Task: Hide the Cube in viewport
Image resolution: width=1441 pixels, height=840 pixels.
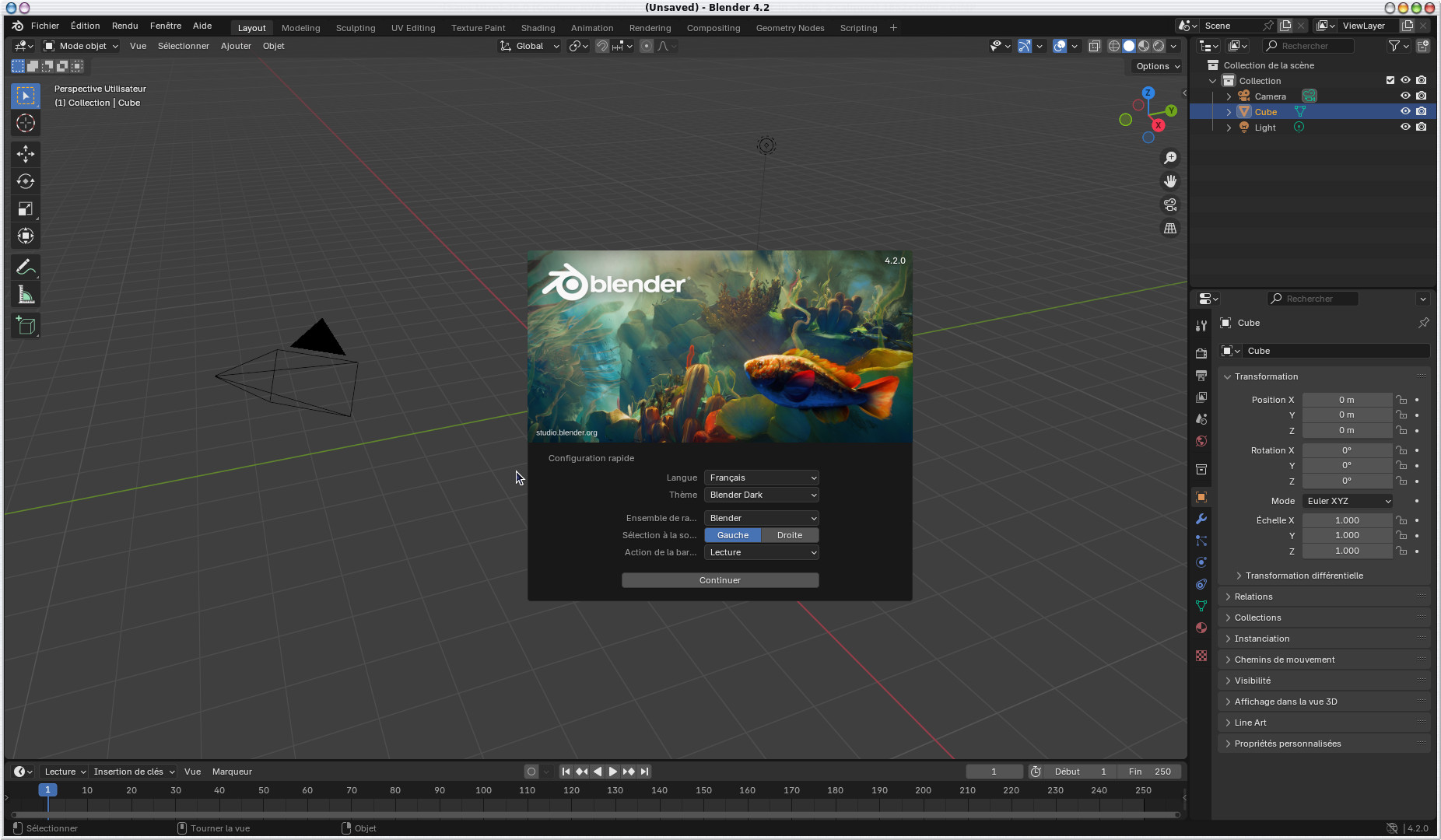Action: pyautogui.click(x=1405, y=111)
